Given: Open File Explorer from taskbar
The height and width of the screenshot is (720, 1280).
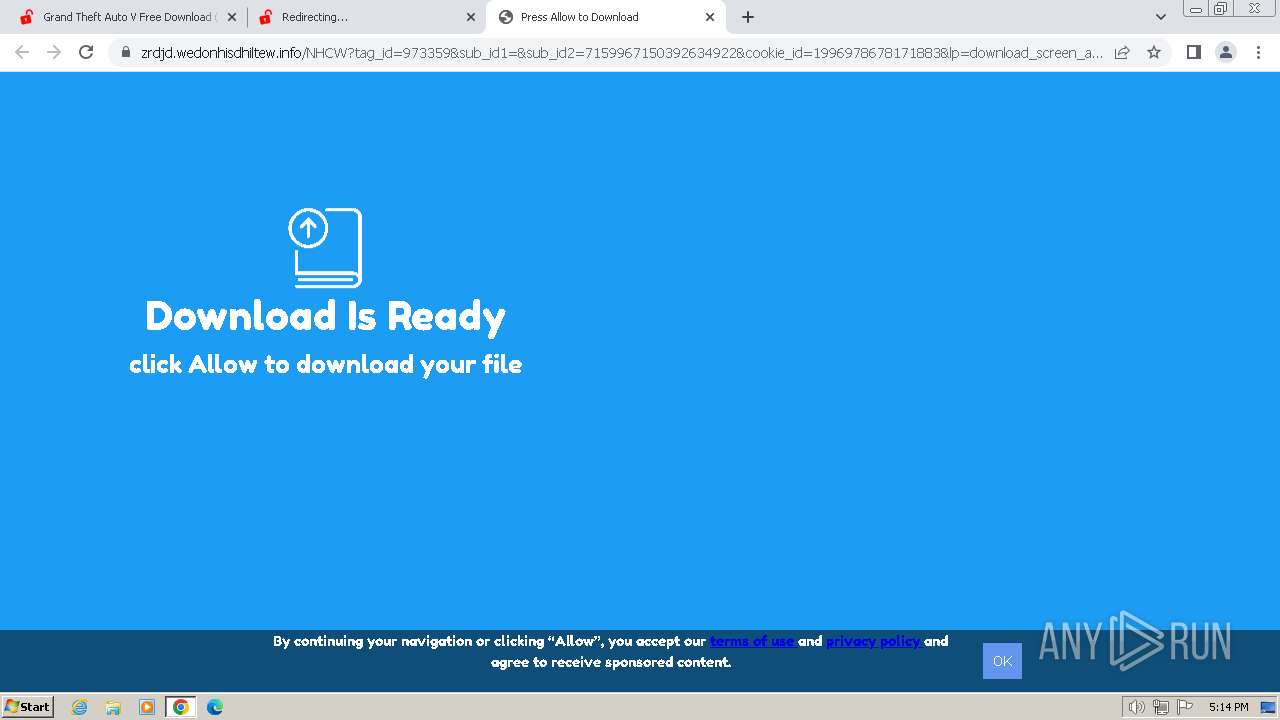Looking at the screenshot, I should [x=113, y=707].
